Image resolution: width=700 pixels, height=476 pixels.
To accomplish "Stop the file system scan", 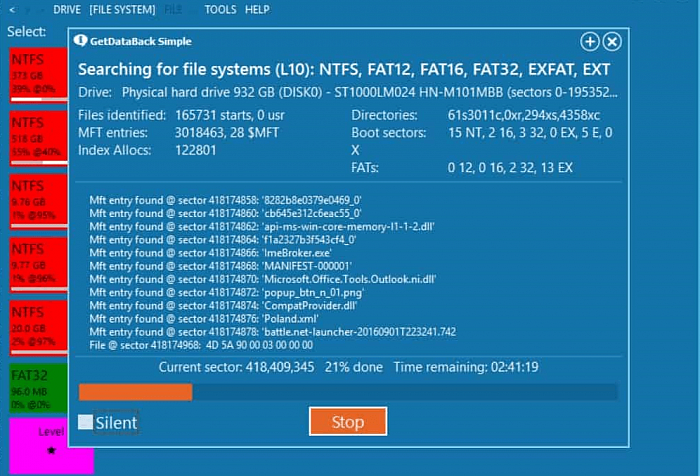I will [x=348, y=422].
